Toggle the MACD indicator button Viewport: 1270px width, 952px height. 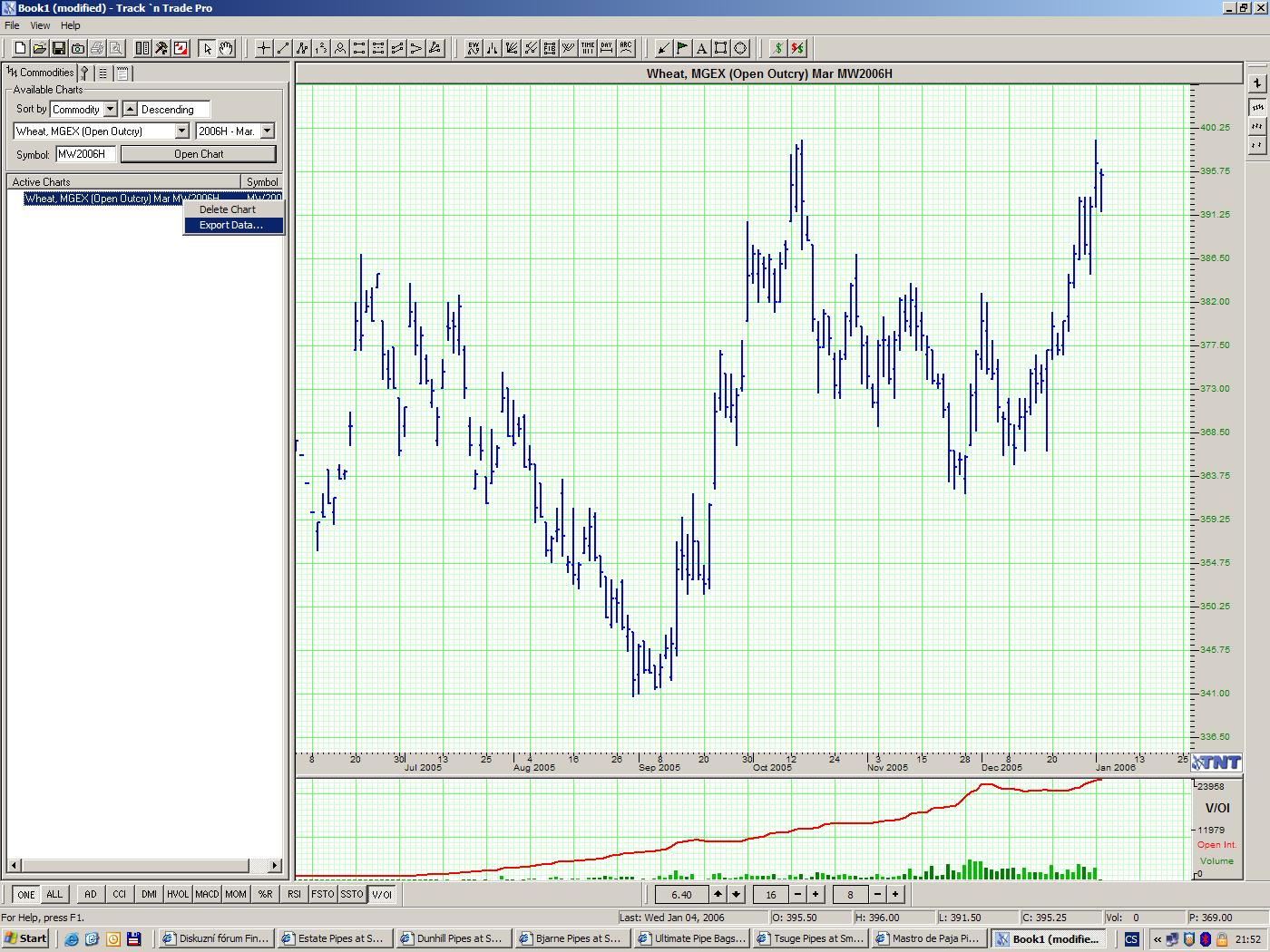tap(207, 894)
